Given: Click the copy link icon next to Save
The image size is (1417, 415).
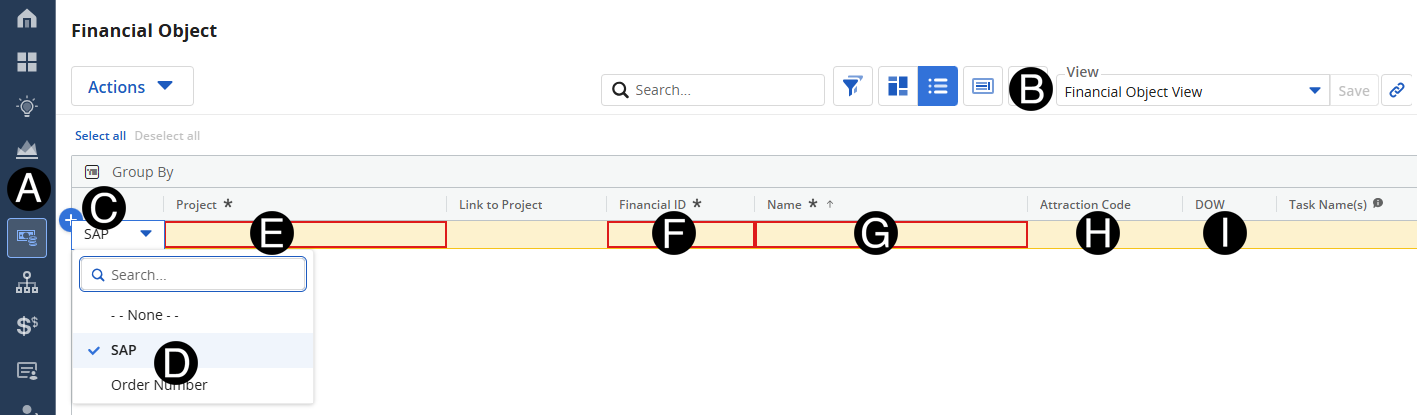Looking at the screenshot, I should tap(1396, 90).
